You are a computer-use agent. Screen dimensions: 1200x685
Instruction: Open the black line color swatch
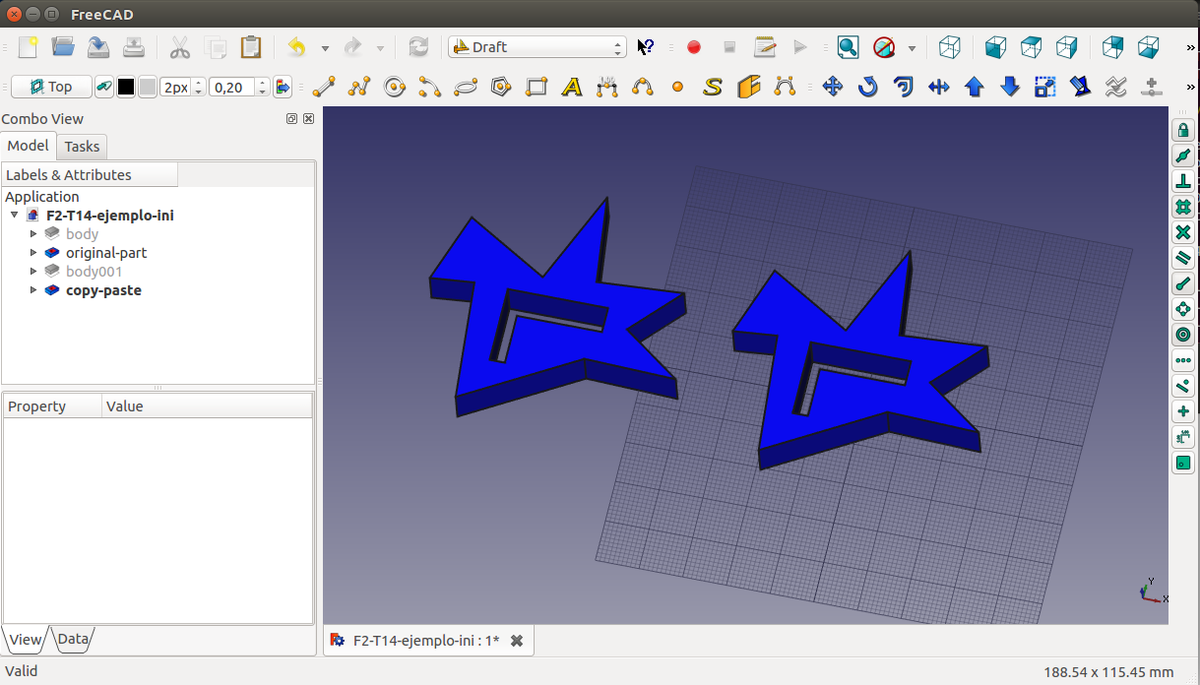(126, 87)
